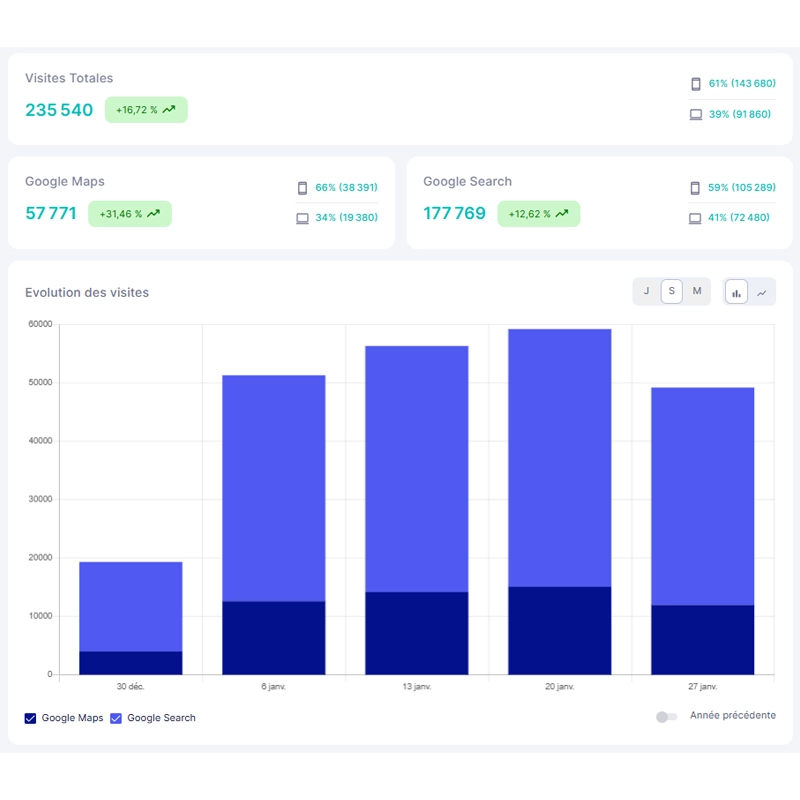Click the 13 janv. Google Maps bar segment

point(417,633)
